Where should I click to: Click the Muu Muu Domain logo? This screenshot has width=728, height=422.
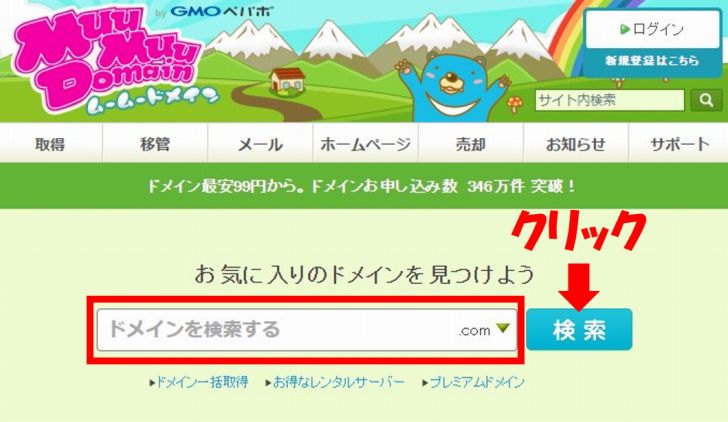[114, 59]
